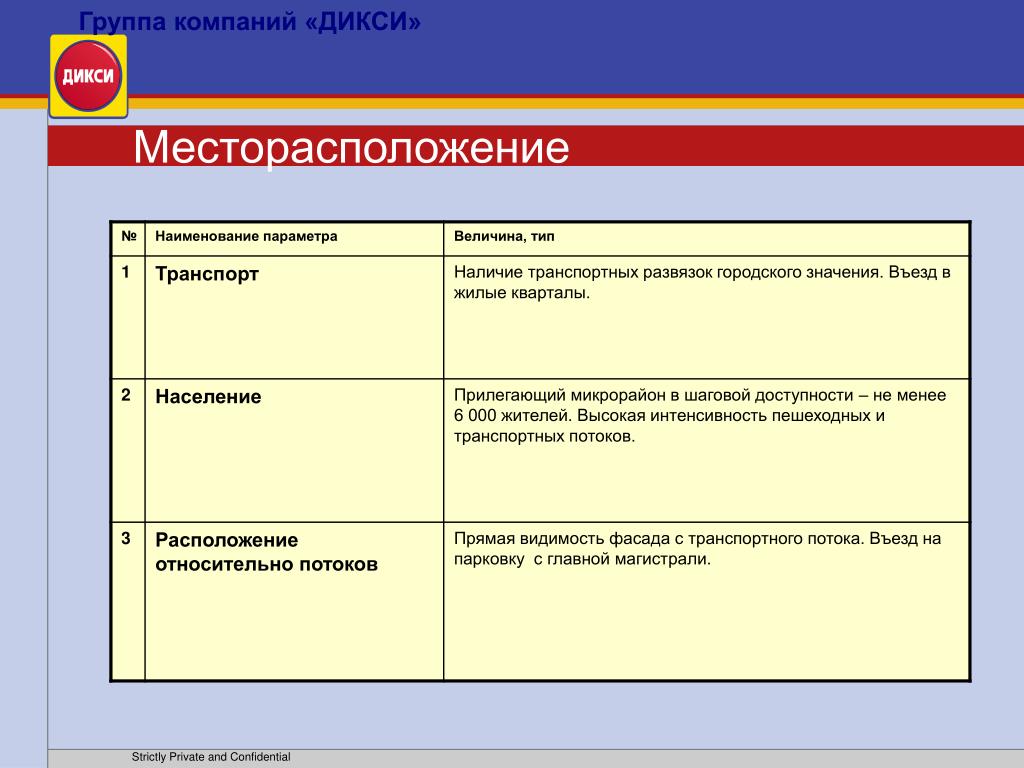The width and height of the screenshot is (1024, 768).
Task: Click the 'Транспорт' parameter cell
Action: [295, 317]
